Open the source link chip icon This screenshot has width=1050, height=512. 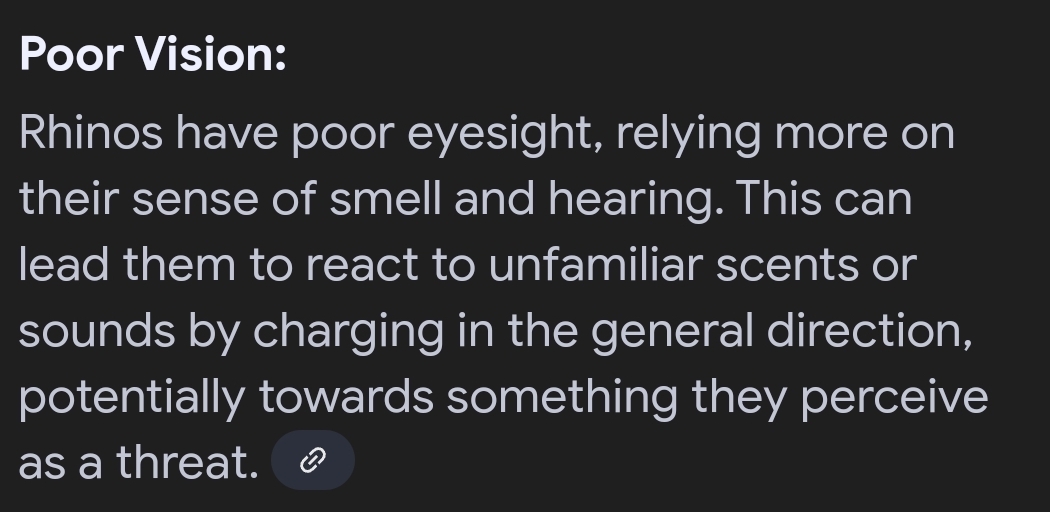pyautogui.click(x=313, y=460)
